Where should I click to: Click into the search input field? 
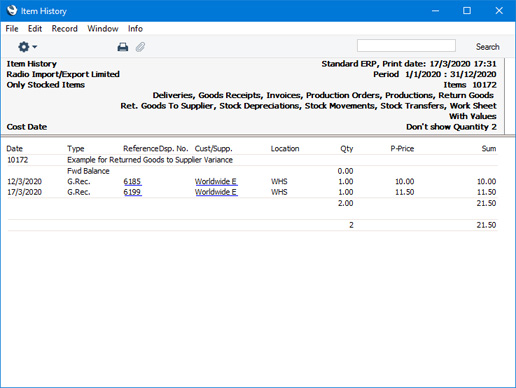tap(406, 46)
